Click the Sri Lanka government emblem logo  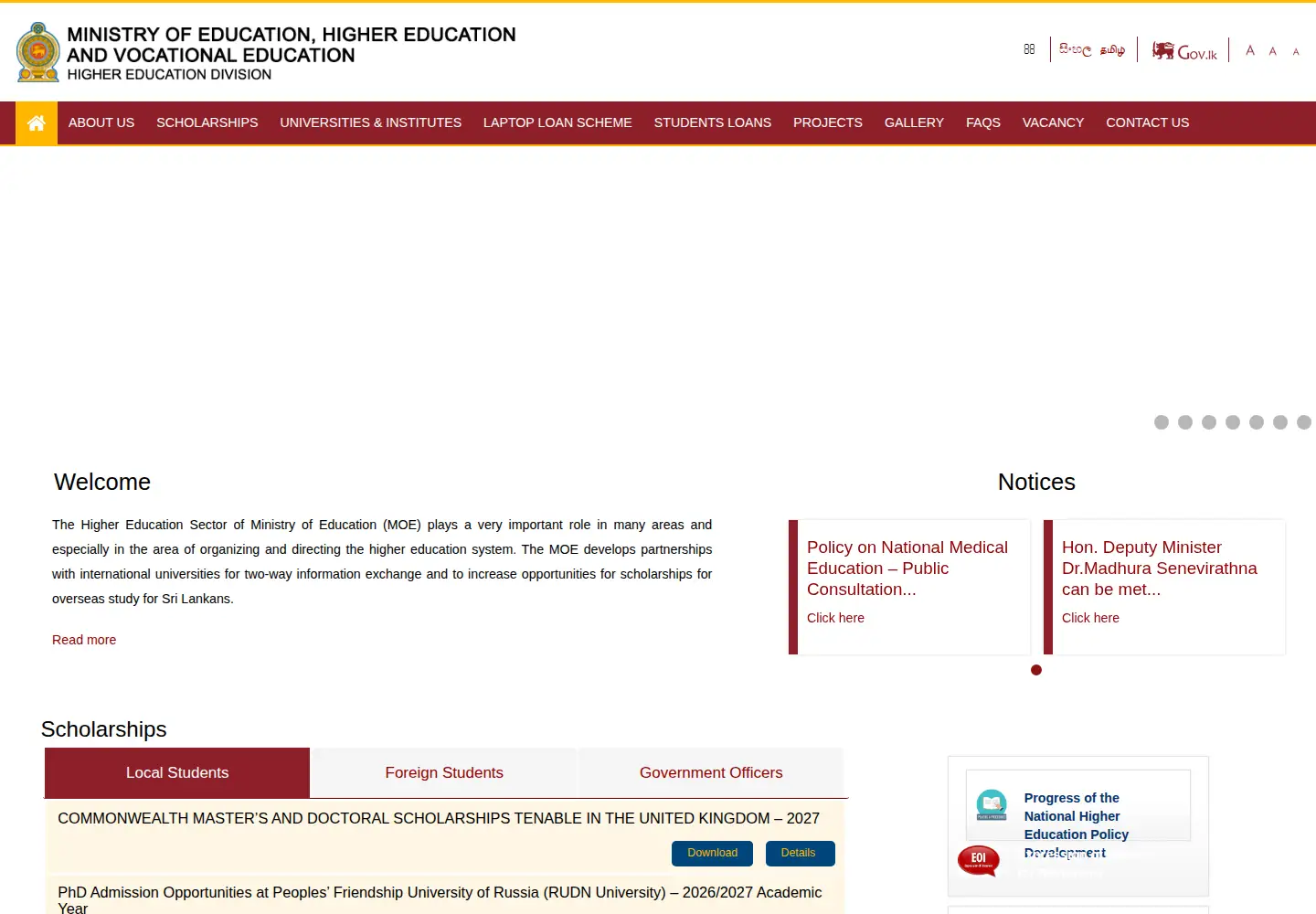point(38,52)
